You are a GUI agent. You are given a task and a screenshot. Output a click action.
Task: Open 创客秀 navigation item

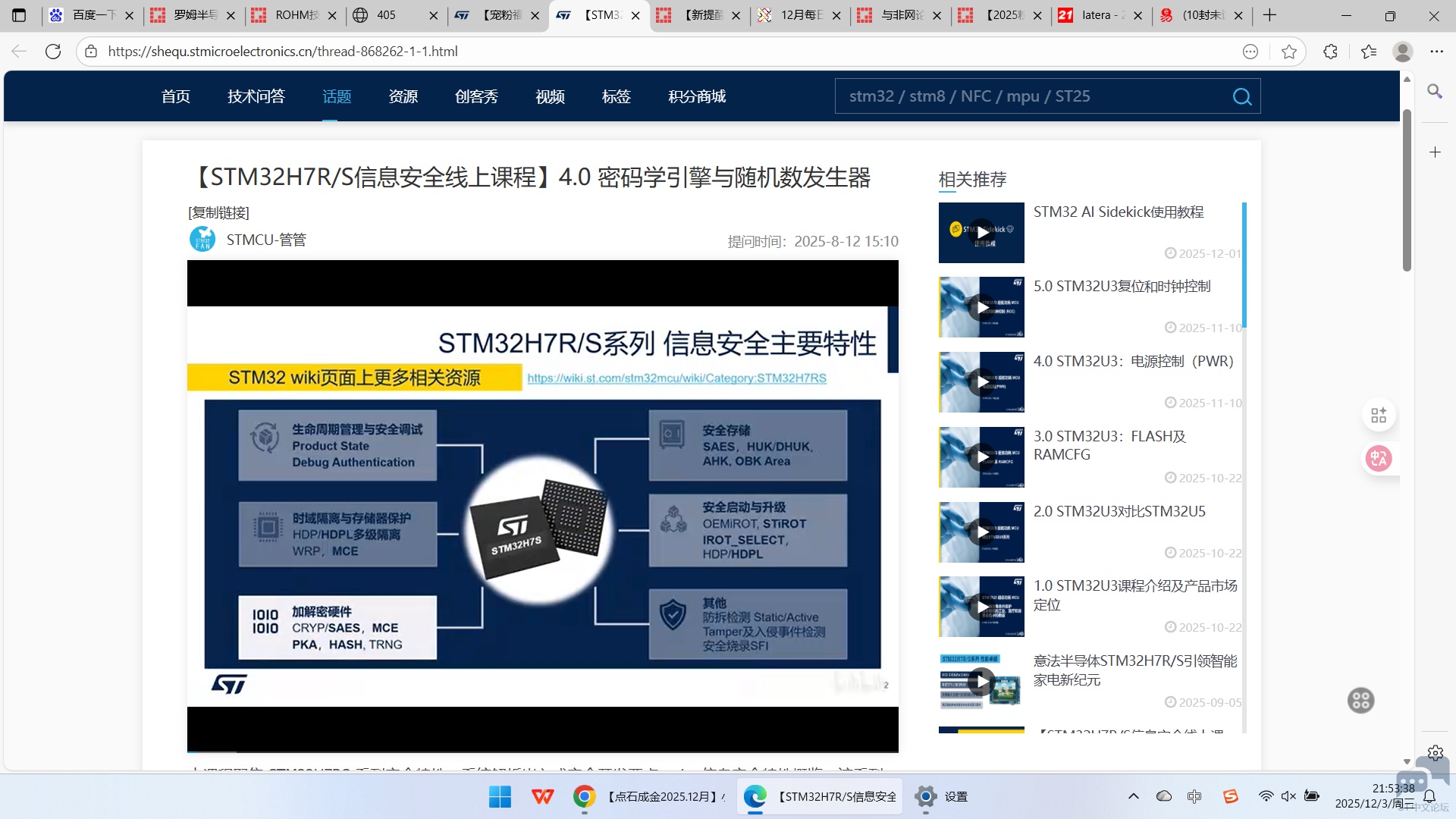click(x=477, y=96)
